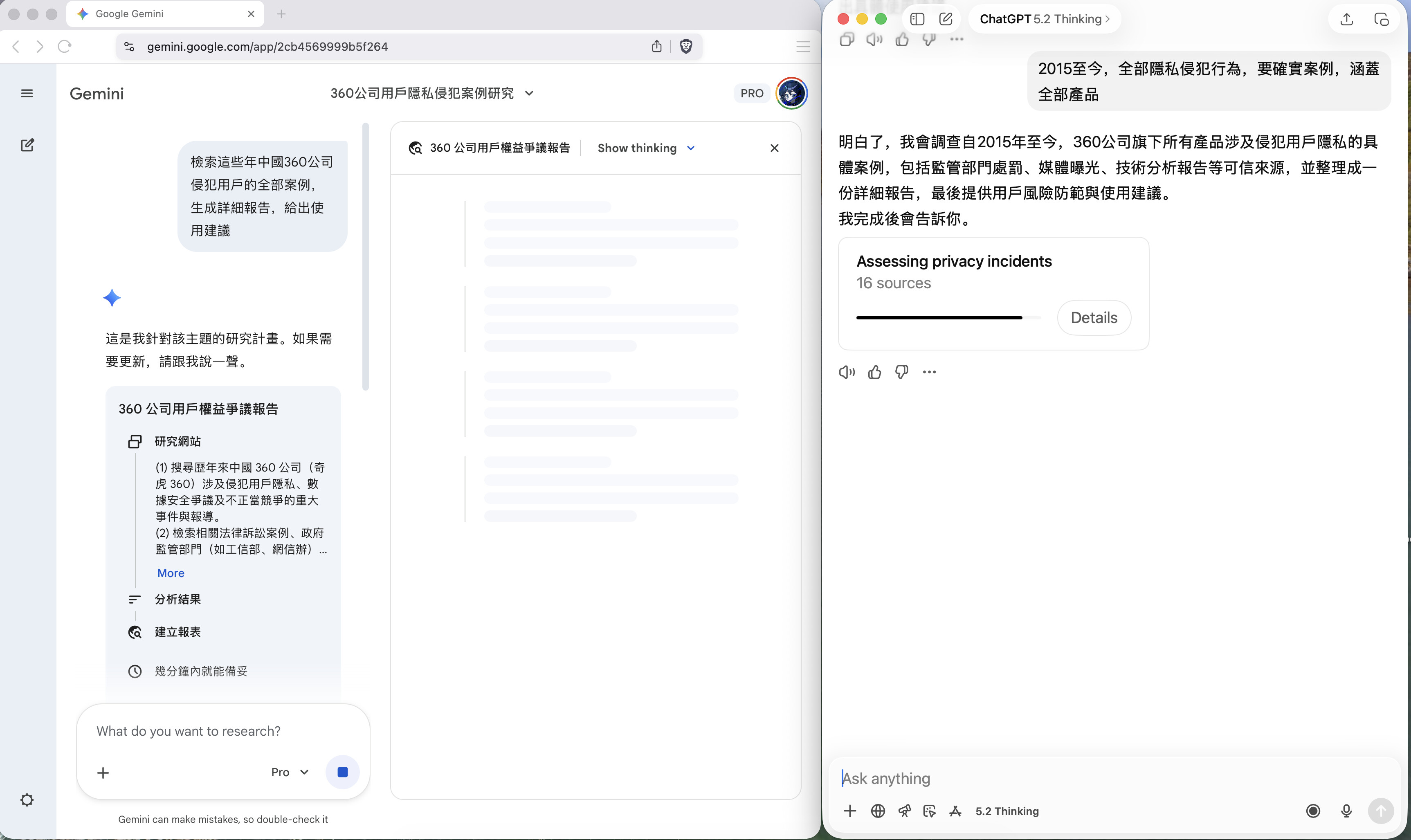Give the ChatGPT response a thumbs down
This screenshot has width=1411, height=840.
point(901,371)
